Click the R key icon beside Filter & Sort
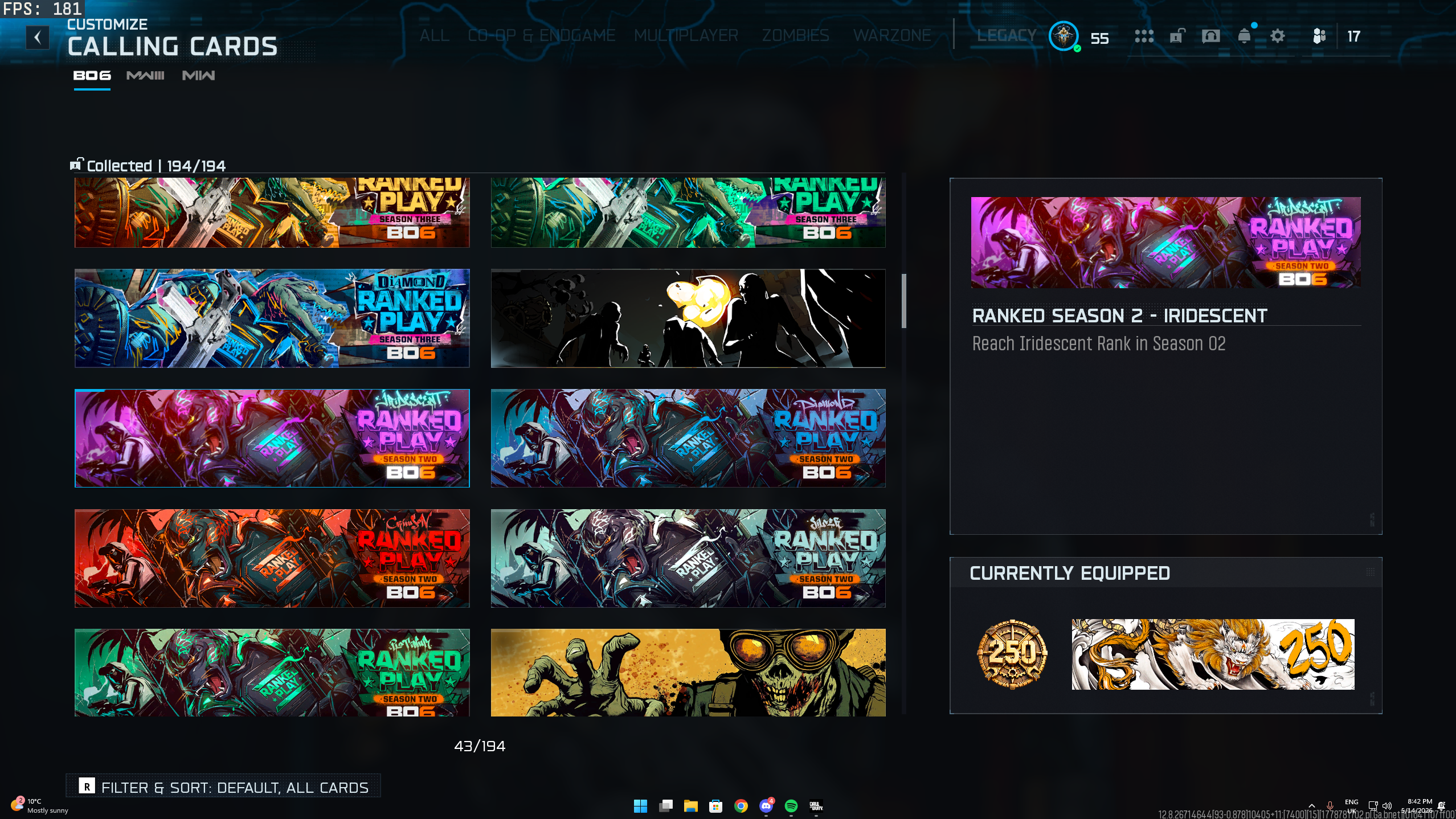Screen dimensions: 1456x819 pyautogui.click(x=87, y=787)
